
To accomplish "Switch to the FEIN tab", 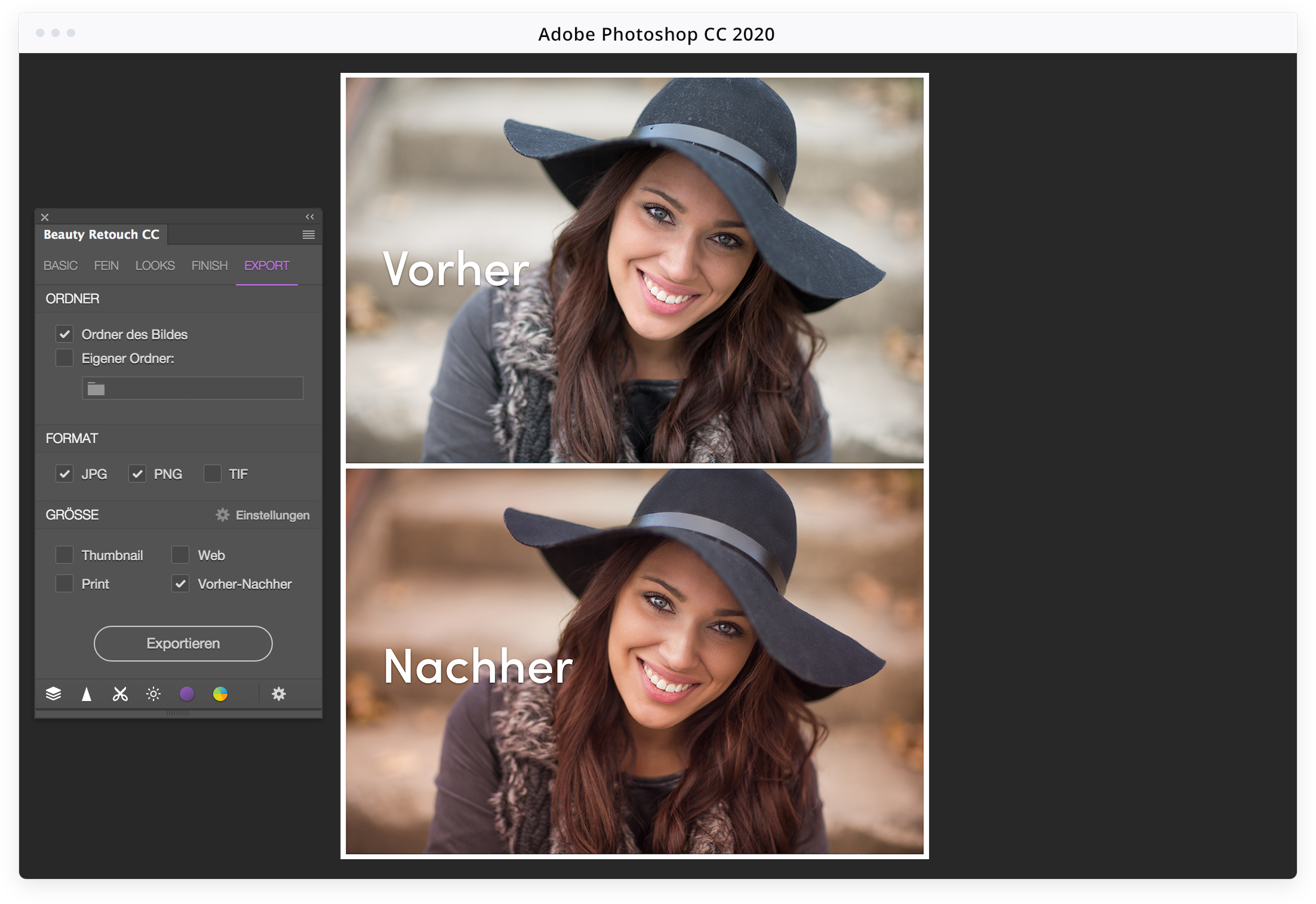I will pos(106,266).
